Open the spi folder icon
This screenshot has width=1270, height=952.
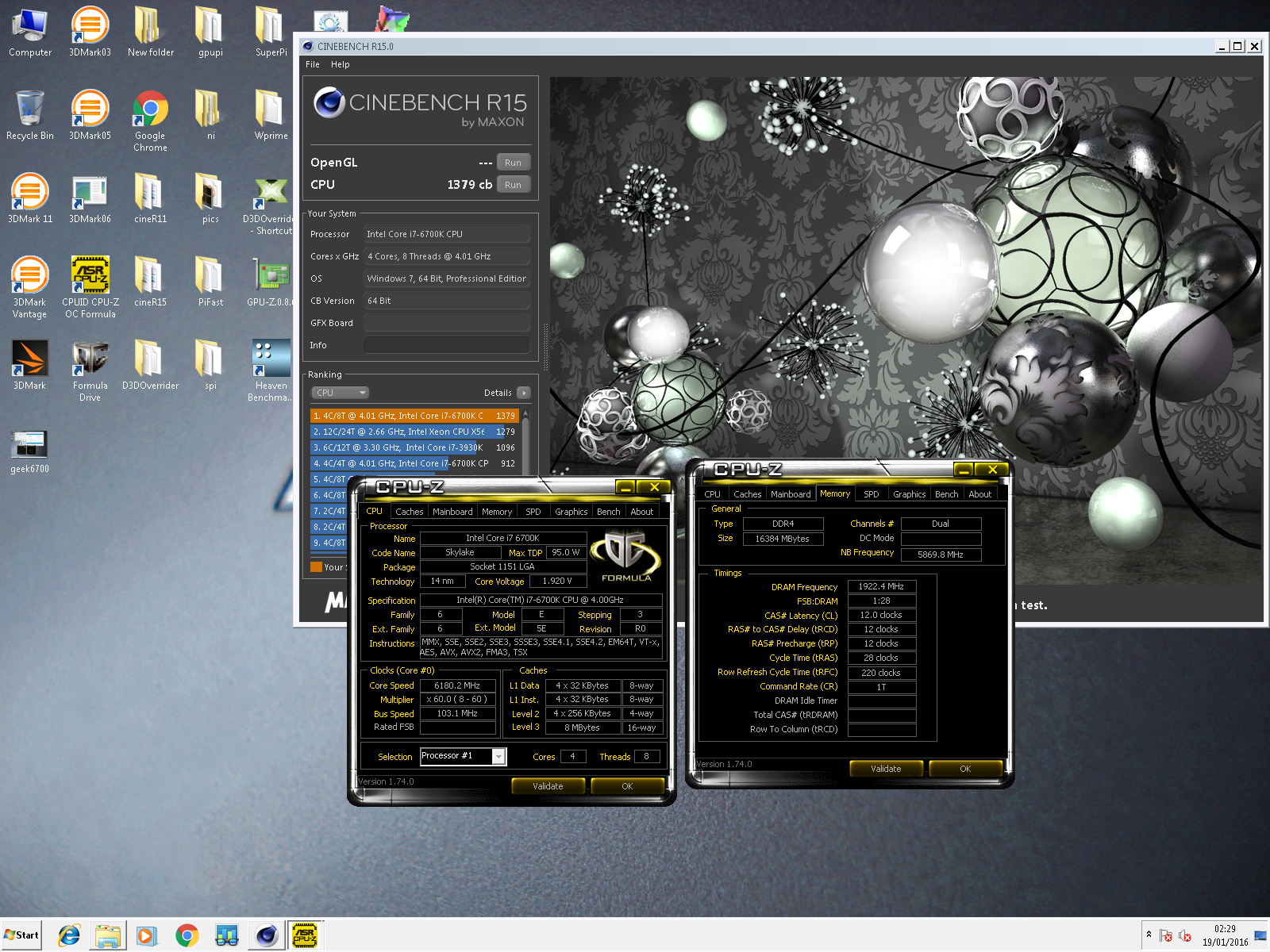pos(210,365)
